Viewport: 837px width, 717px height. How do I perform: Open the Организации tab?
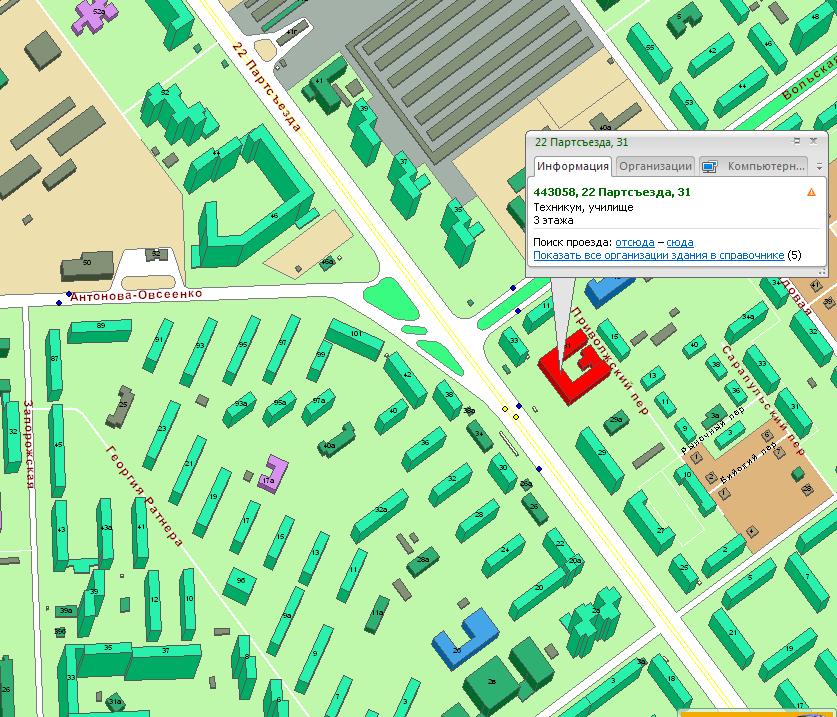(655, 166)
